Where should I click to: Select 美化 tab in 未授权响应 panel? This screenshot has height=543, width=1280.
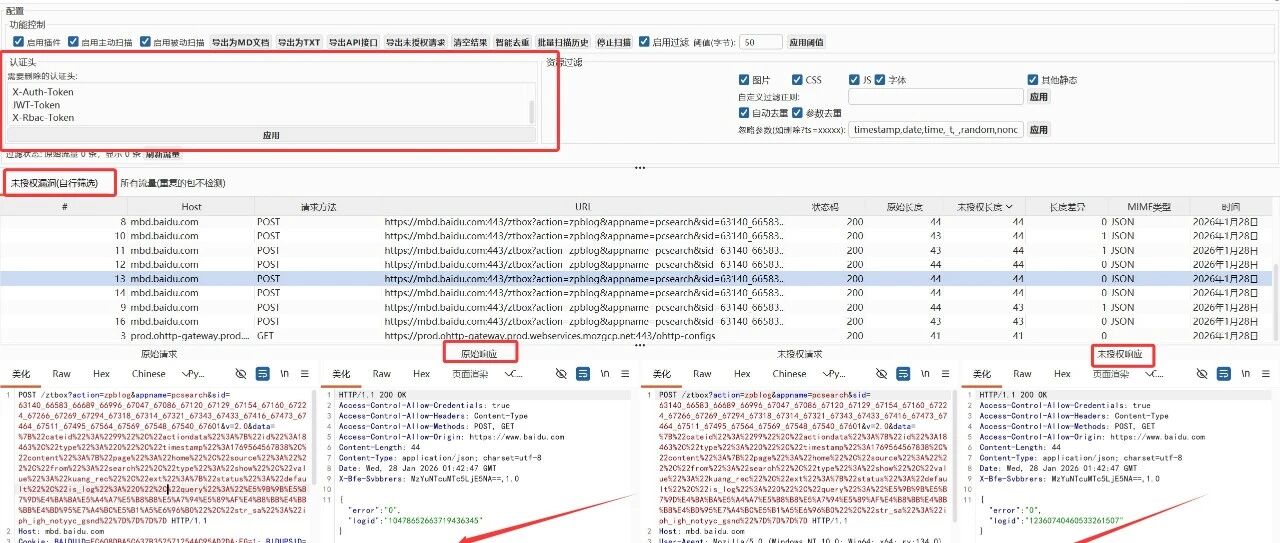982,374
